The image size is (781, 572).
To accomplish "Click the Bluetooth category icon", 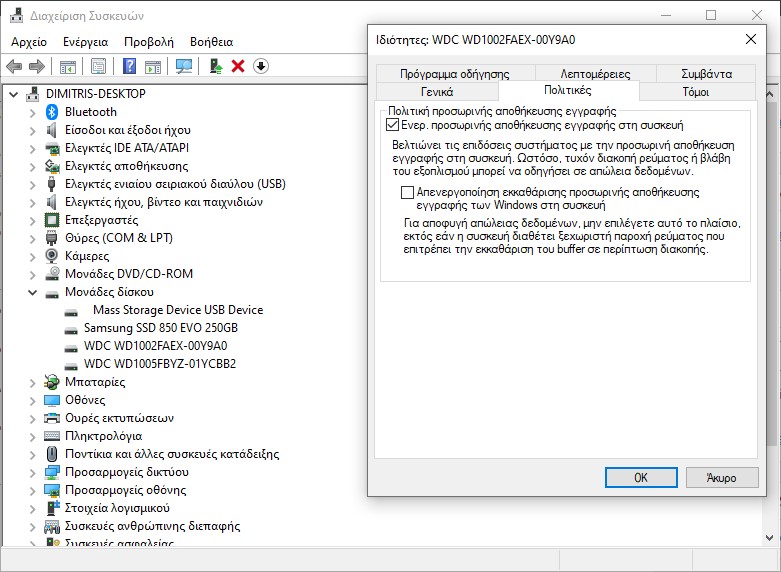I will [x=52, y=112].
